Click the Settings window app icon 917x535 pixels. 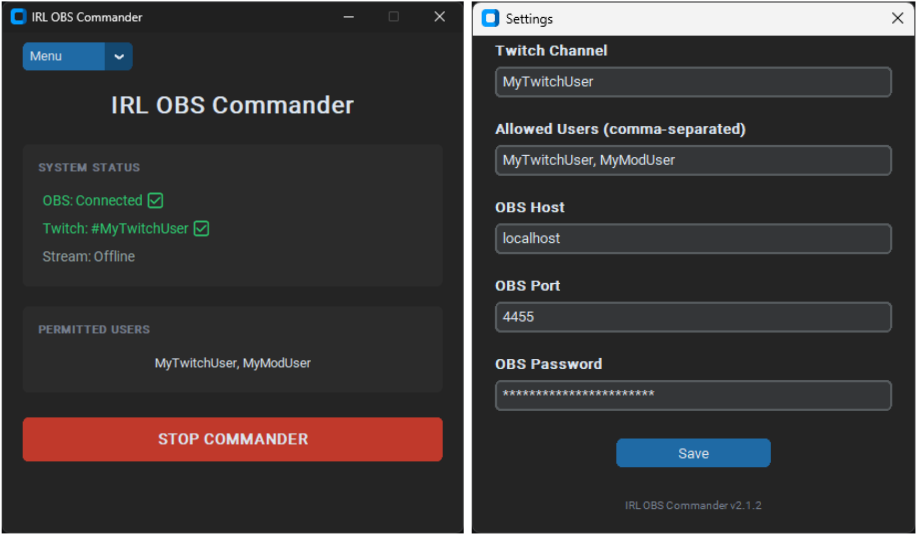click(490, 19)
